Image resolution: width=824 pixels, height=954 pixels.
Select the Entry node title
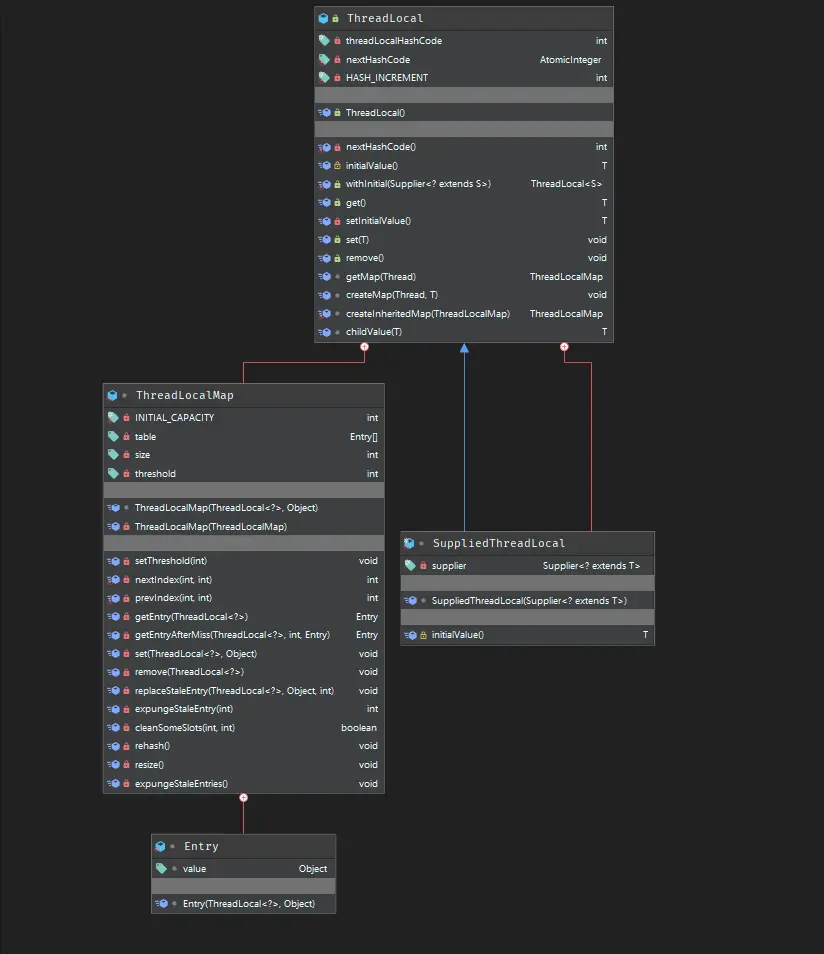tap(201, 846)
